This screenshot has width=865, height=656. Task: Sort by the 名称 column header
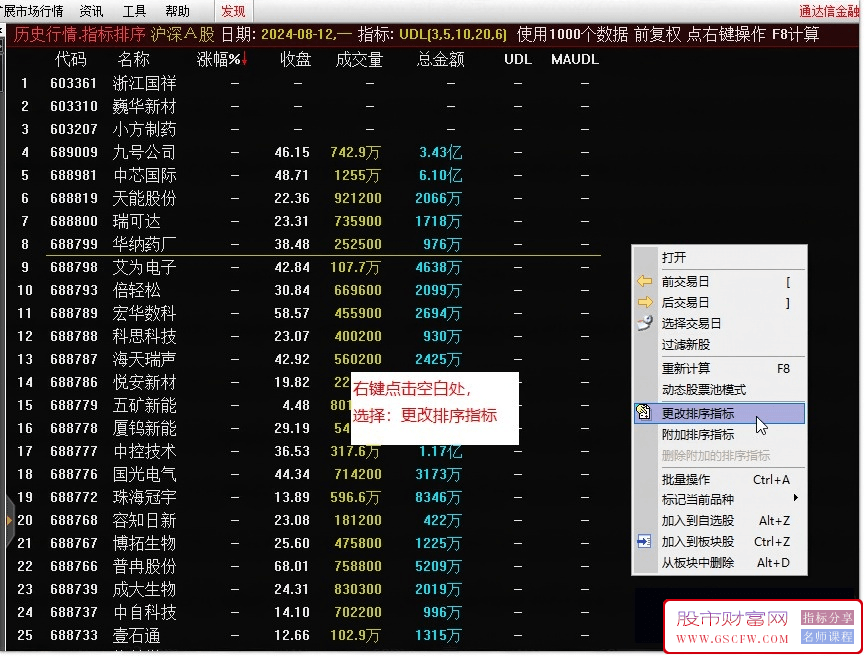(134, 59)
